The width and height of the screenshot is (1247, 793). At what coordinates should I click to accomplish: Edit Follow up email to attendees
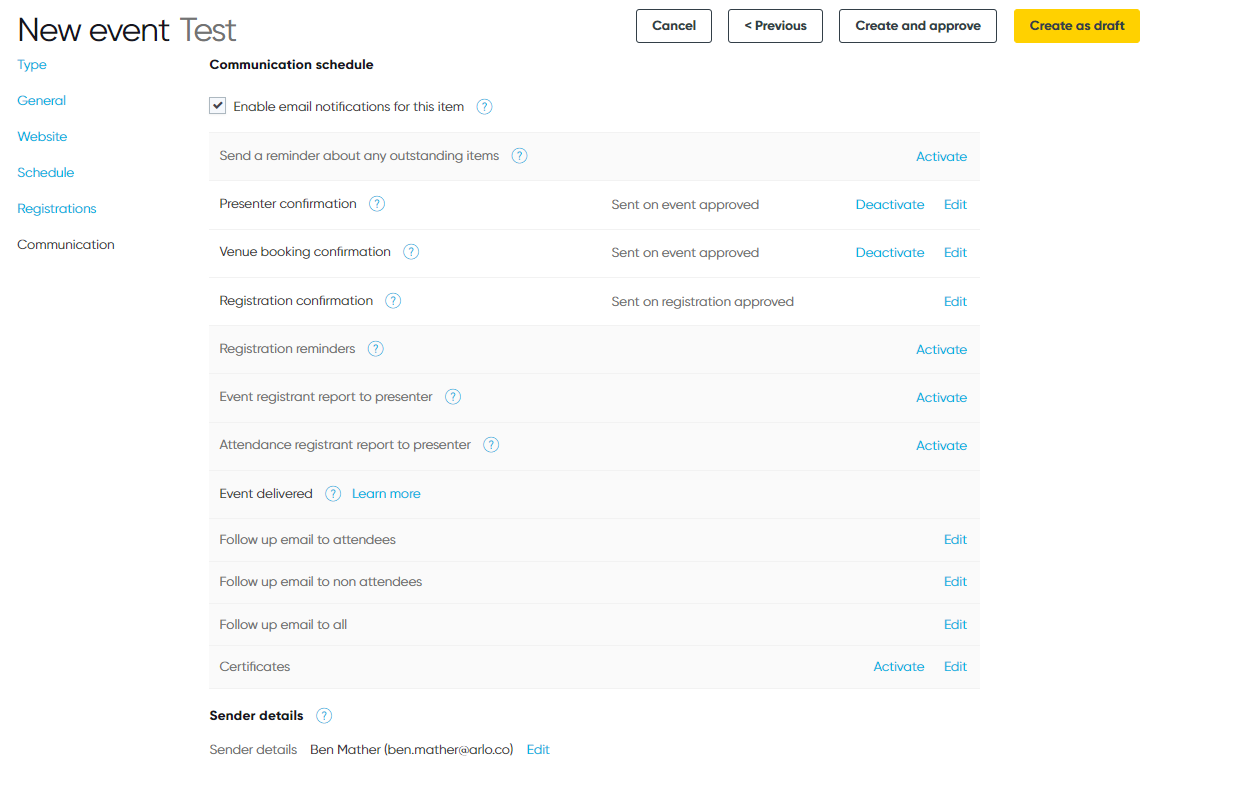(956, 540)
